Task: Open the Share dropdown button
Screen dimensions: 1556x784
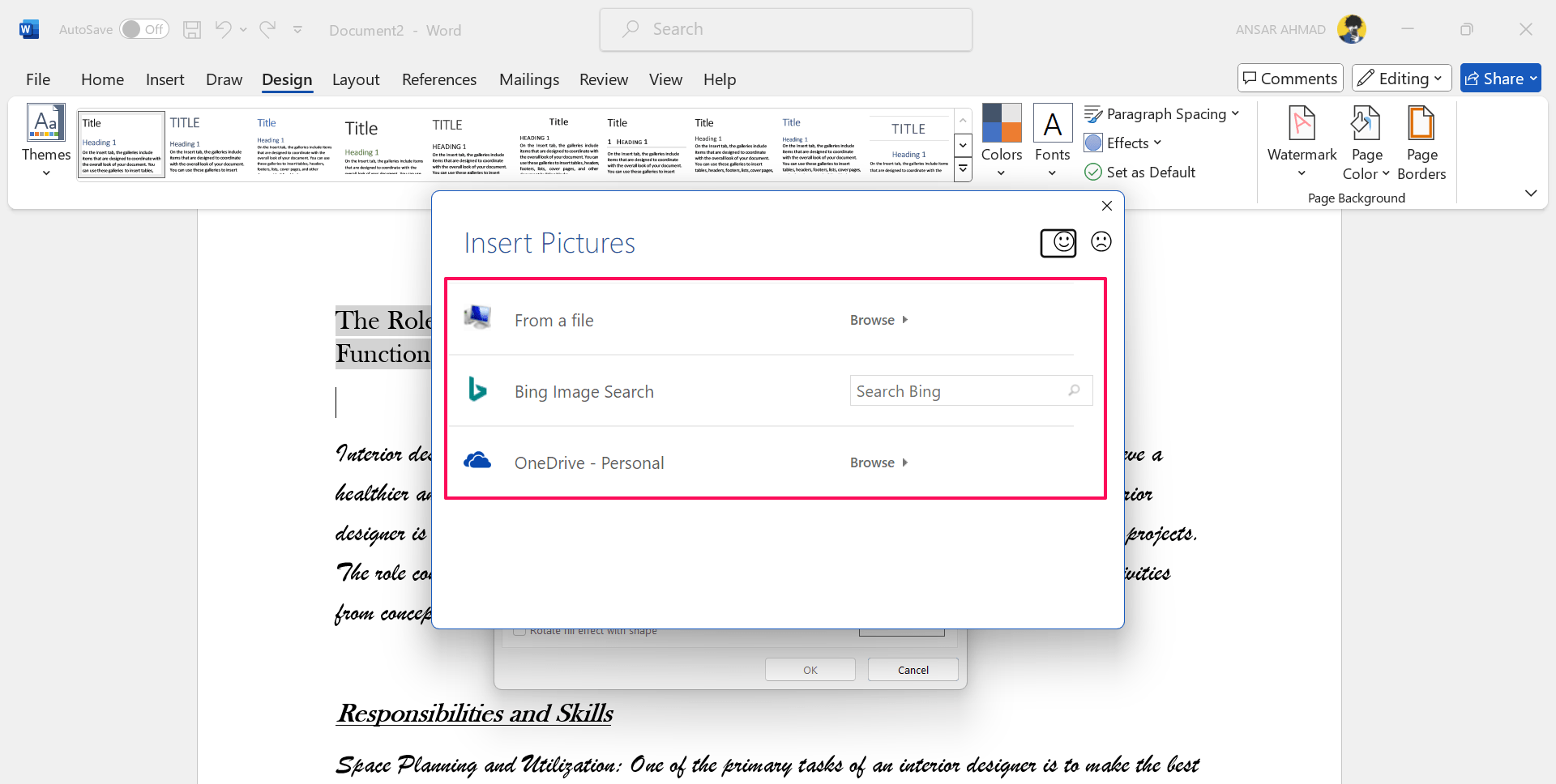Action: (x=1500, y=79)
